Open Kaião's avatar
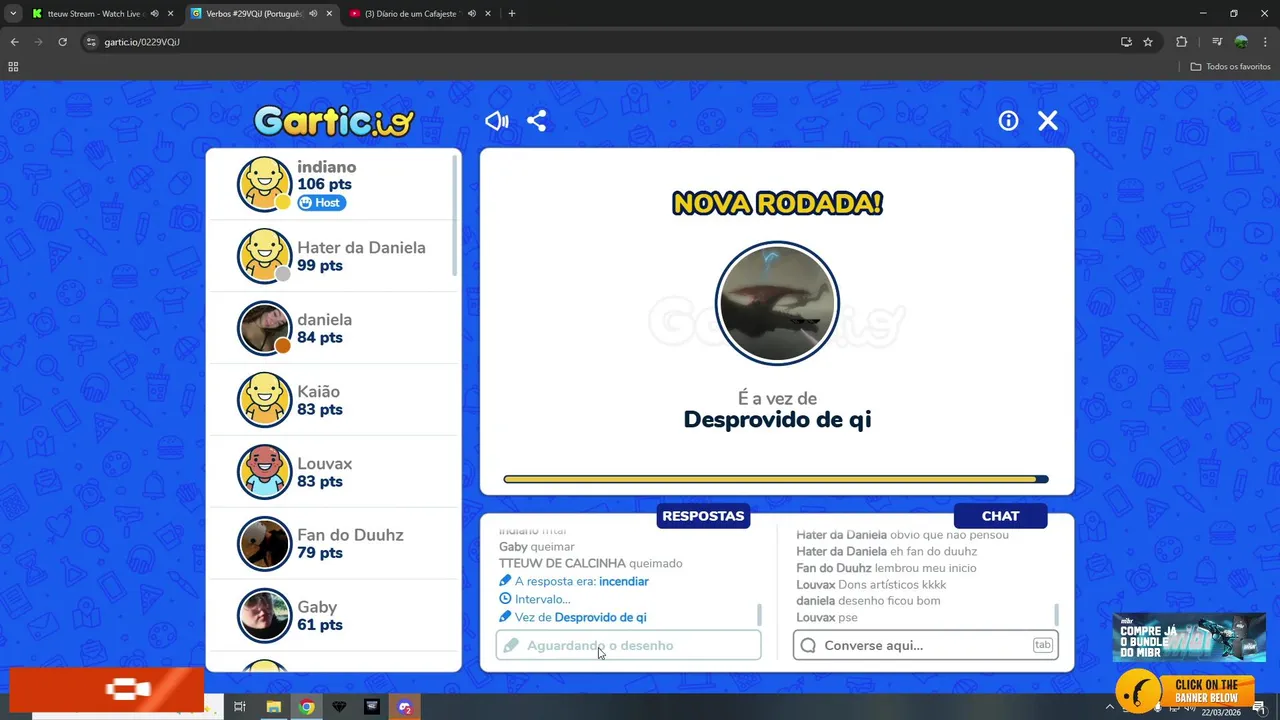1280x720 pixels. (x=264, y=400)
